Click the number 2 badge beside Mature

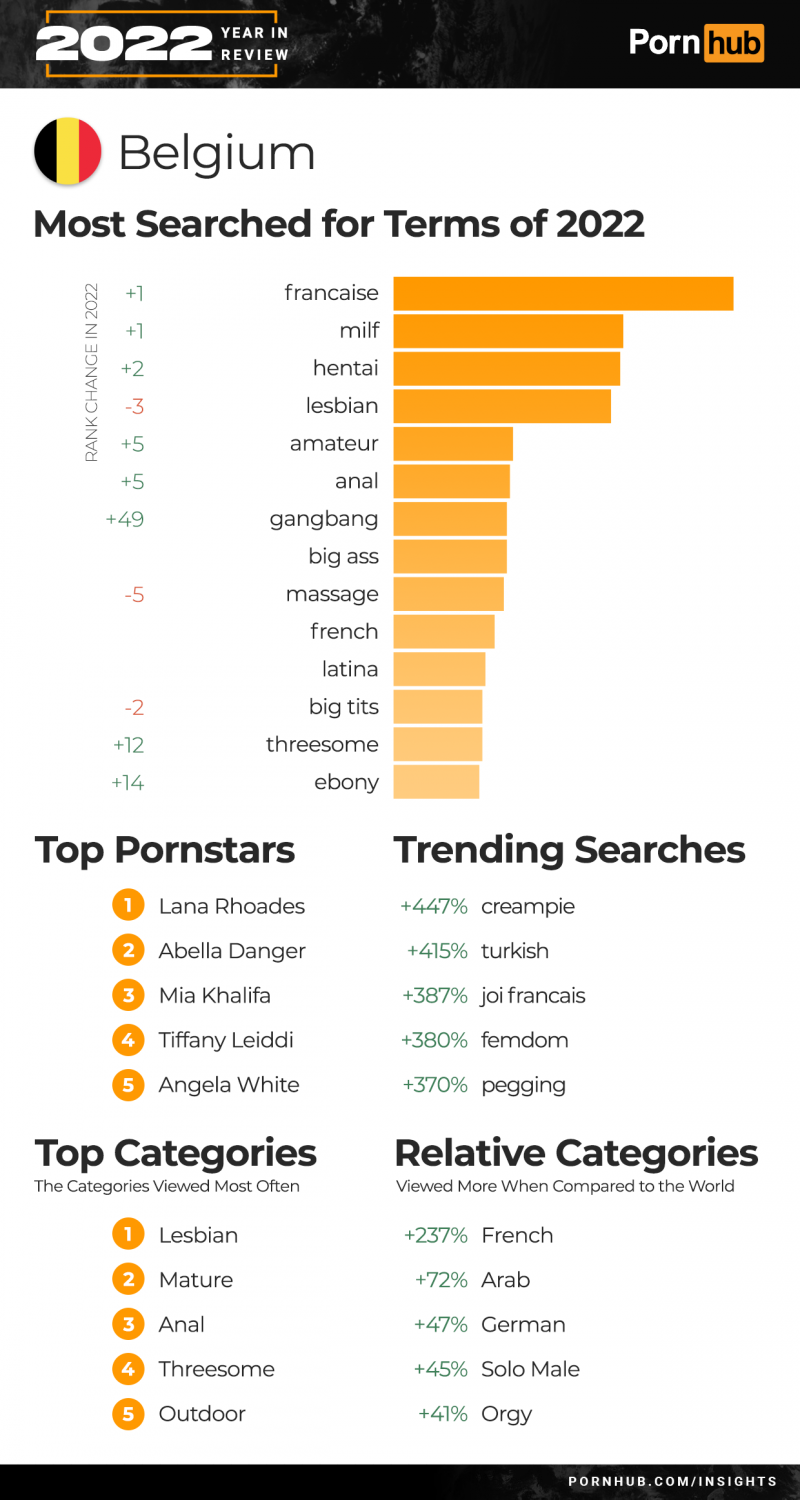coord(128,1279)
